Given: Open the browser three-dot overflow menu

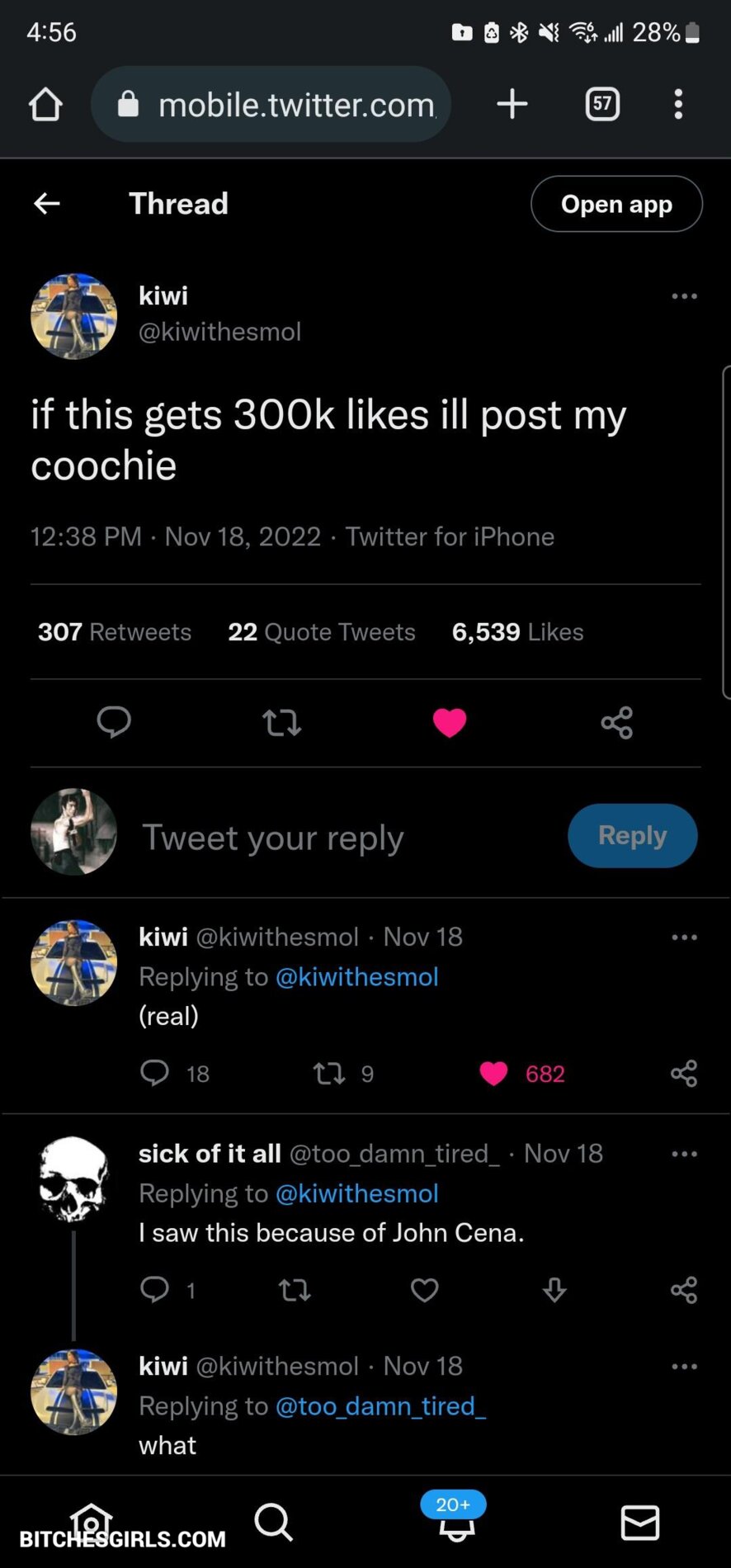Looking at the screenshot, I should point(678,104).
